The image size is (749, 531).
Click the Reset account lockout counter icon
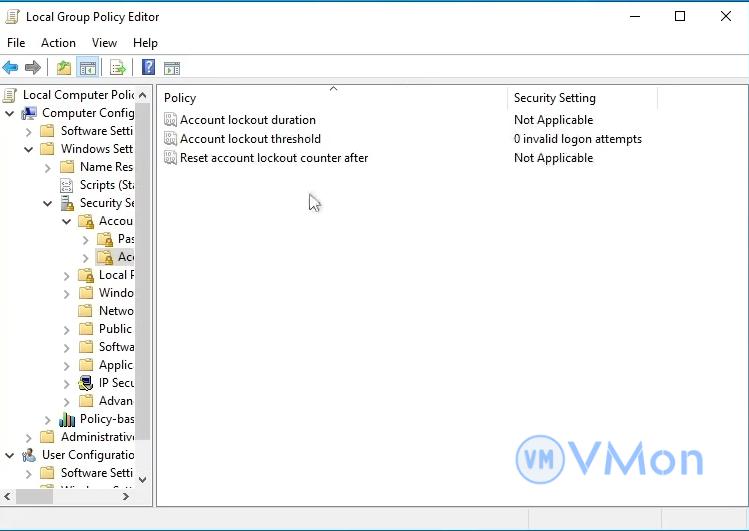(x=171, y=158)
